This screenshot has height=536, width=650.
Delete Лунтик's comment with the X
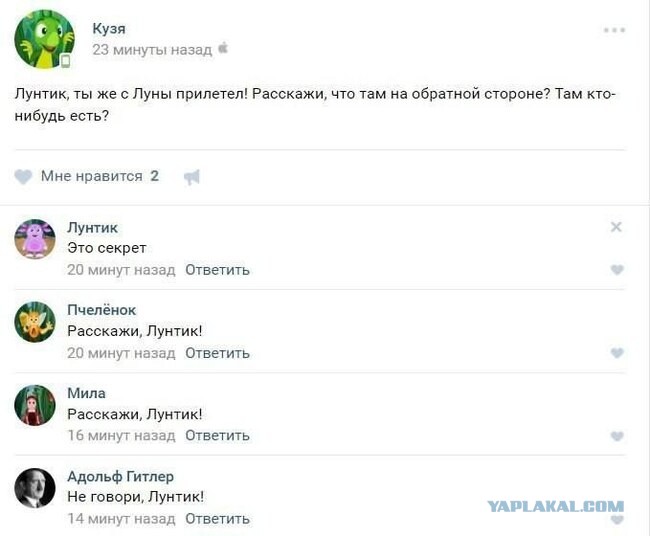coord(616,227)
